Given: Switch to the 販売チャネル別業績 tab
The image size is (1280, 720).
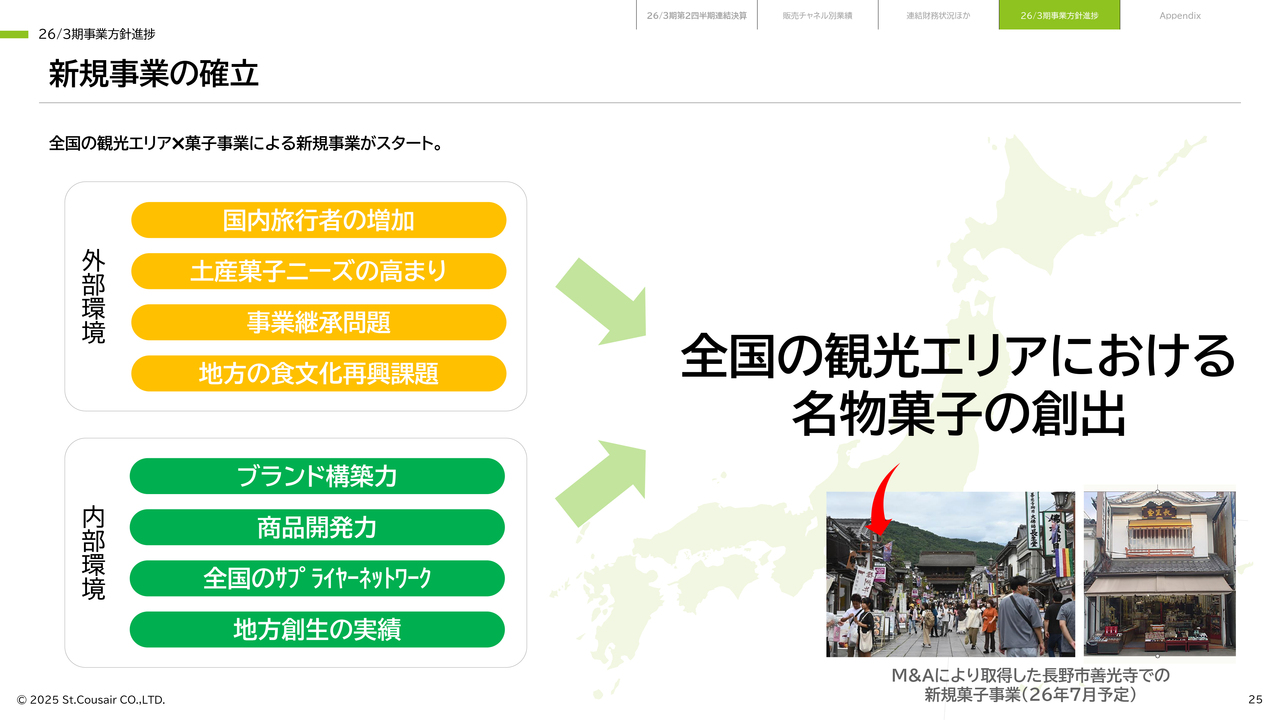Looking at the screenshot, I should pos(817,16).
